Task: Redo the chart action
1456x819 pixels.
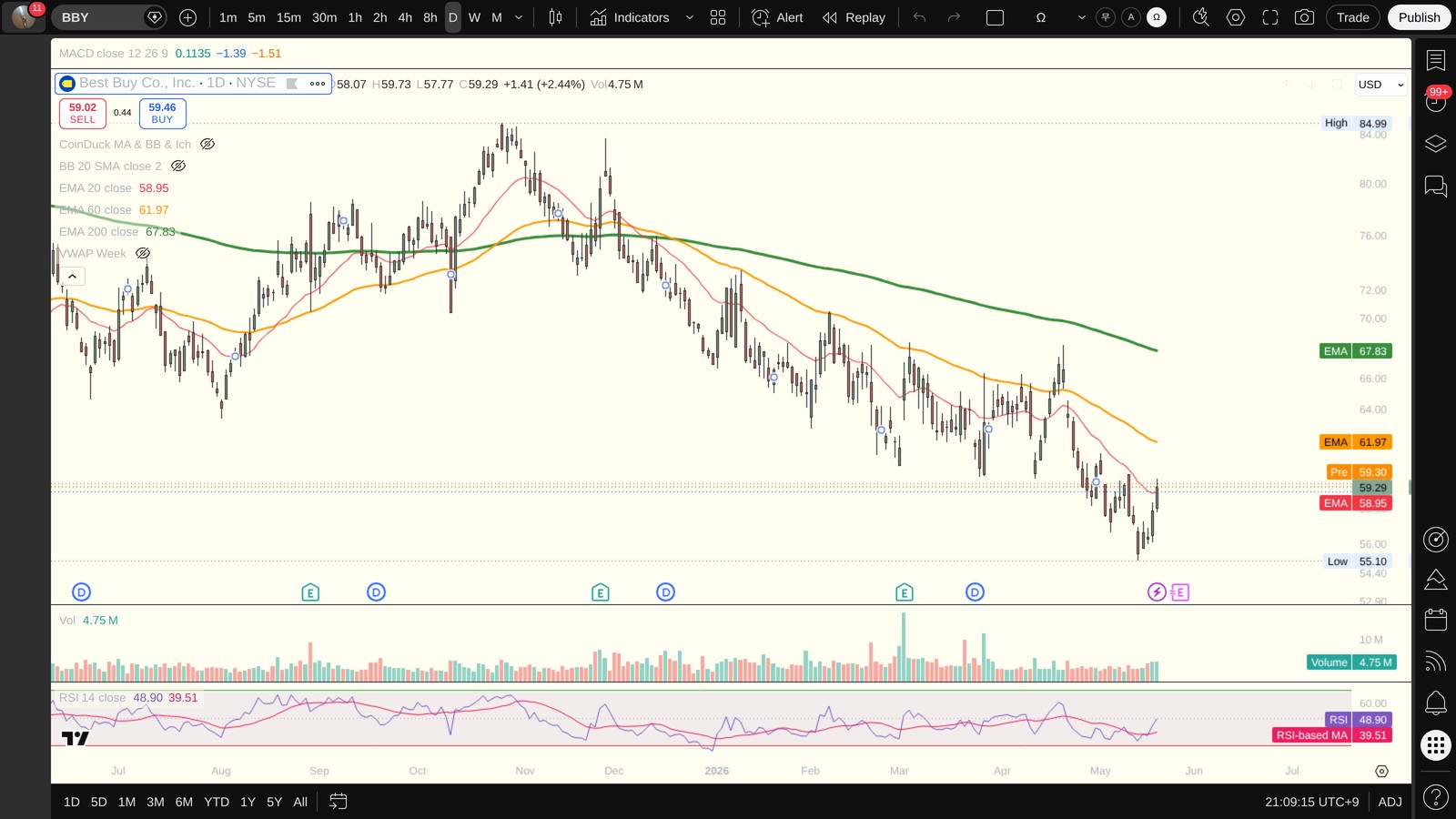Action: (954, 17)
